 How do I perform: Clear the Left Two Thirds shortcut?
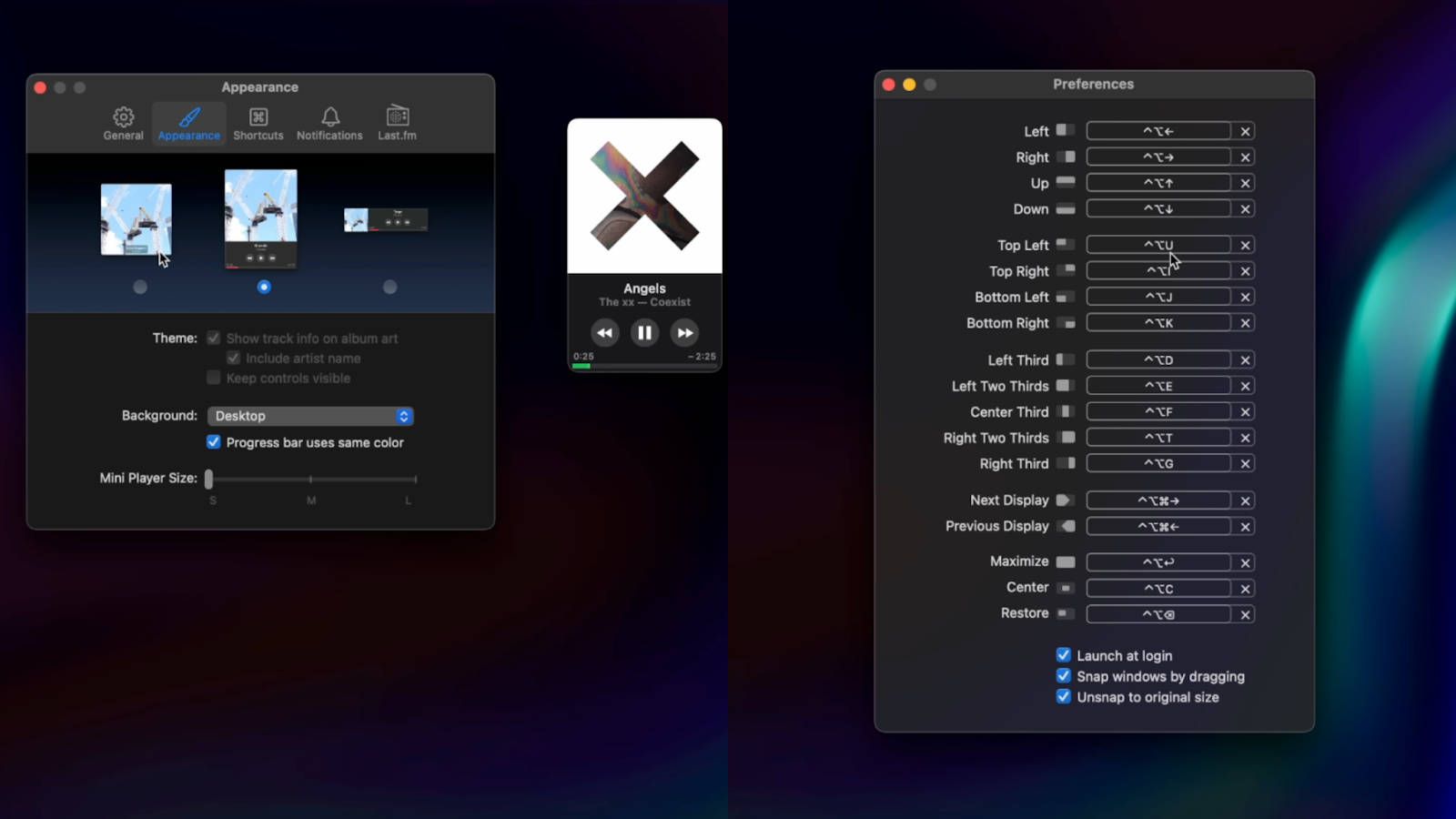pos(1245,386)
